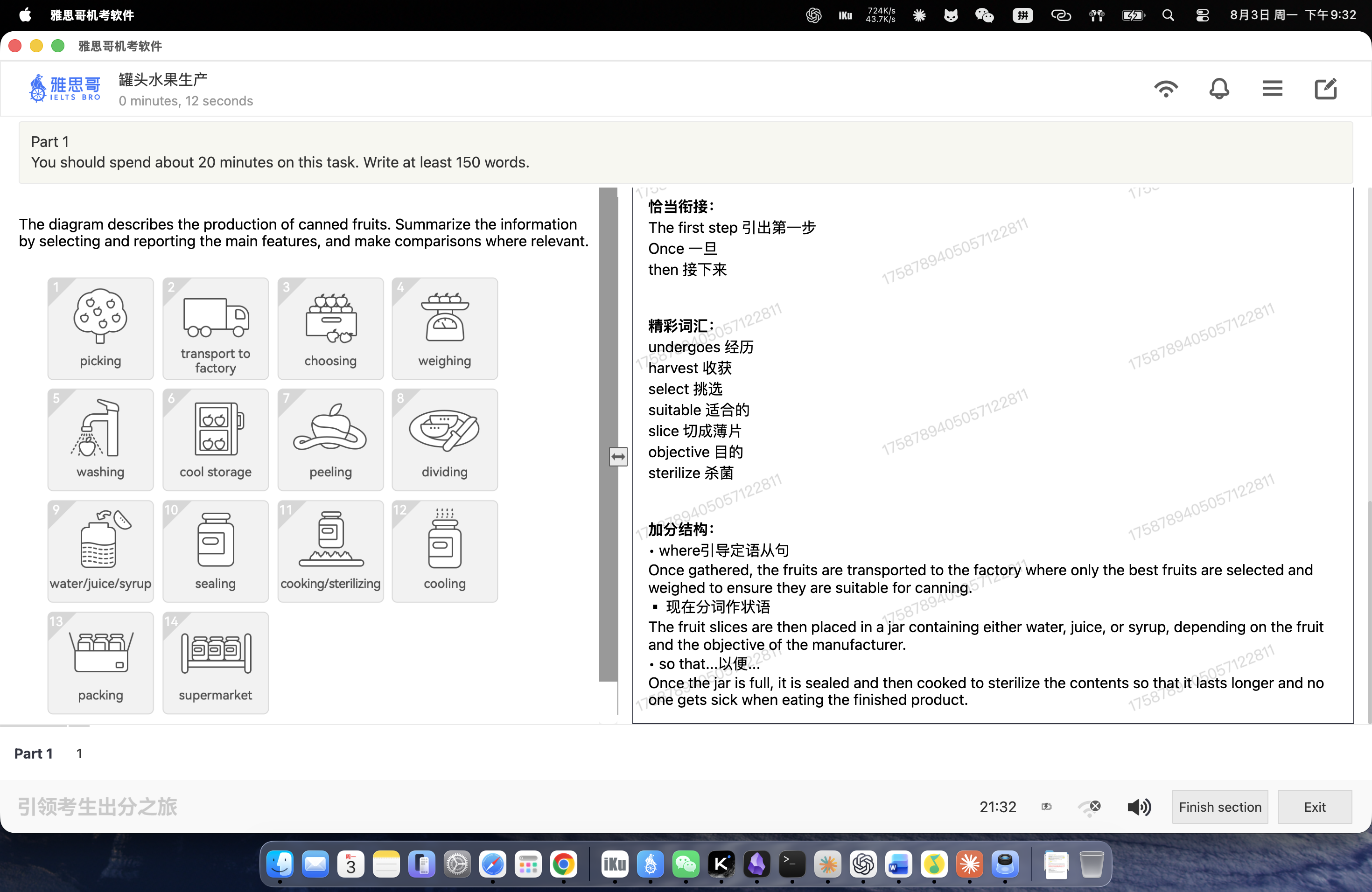Open Notes from the Dock
Viewport: 1372px width, 892px height.
point(386,864)
